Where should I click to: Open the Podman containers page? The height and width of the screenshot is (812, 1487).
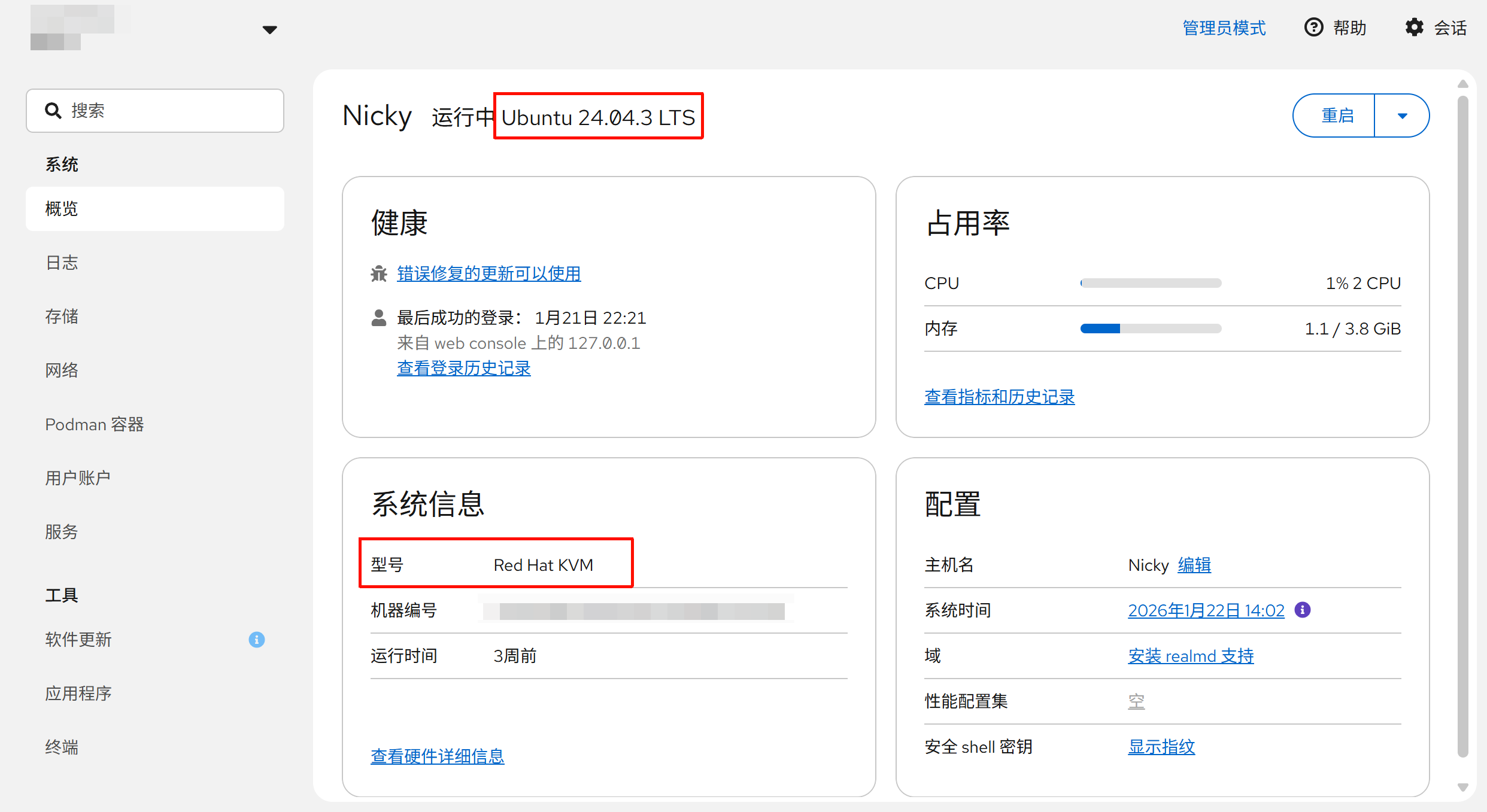(x=95, y=424)
